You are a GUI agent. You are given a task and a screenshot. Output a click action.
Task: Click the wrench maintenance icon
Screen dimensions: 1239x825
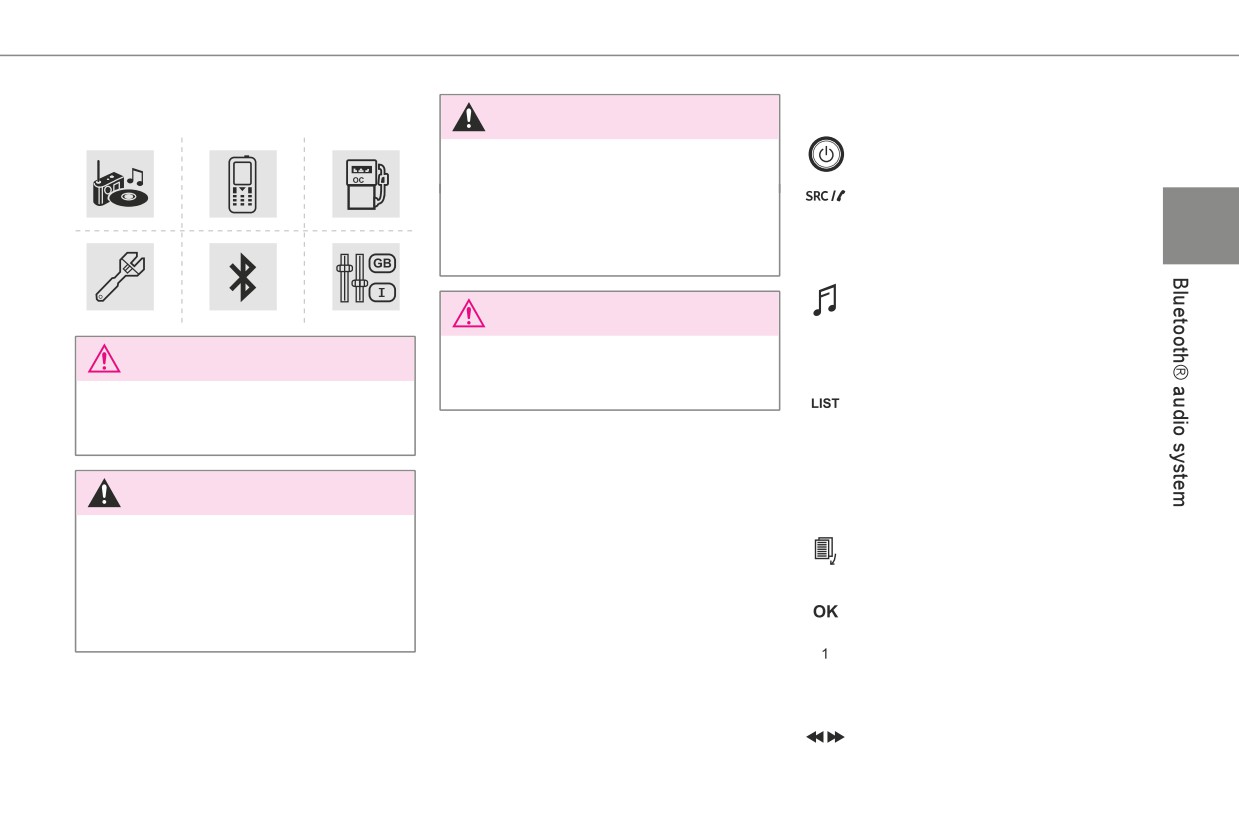pyautogui.click(x=120, y=277)
